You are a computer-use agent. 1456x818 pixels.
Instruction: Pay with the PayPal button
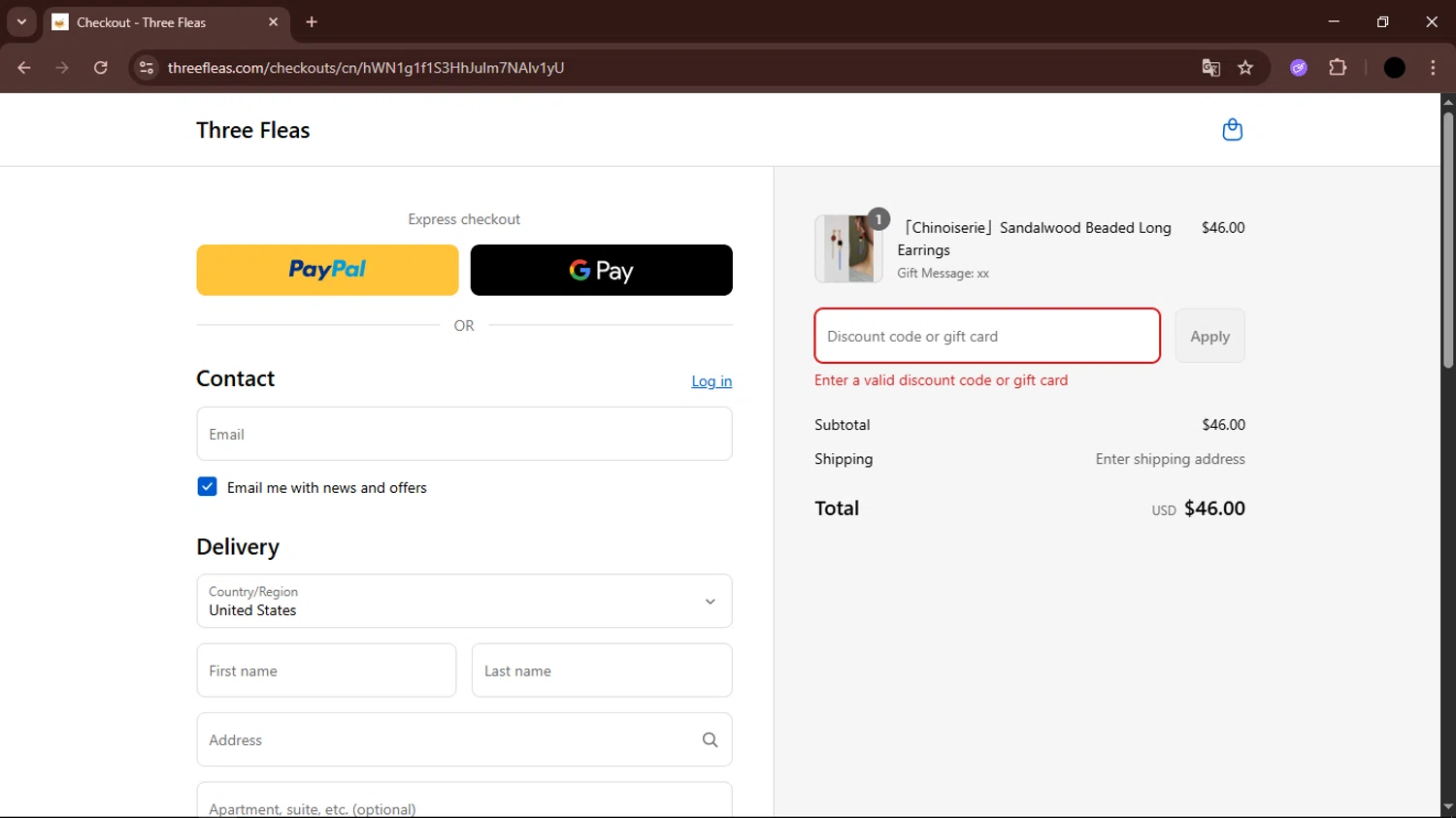click(x=327, y=270)
